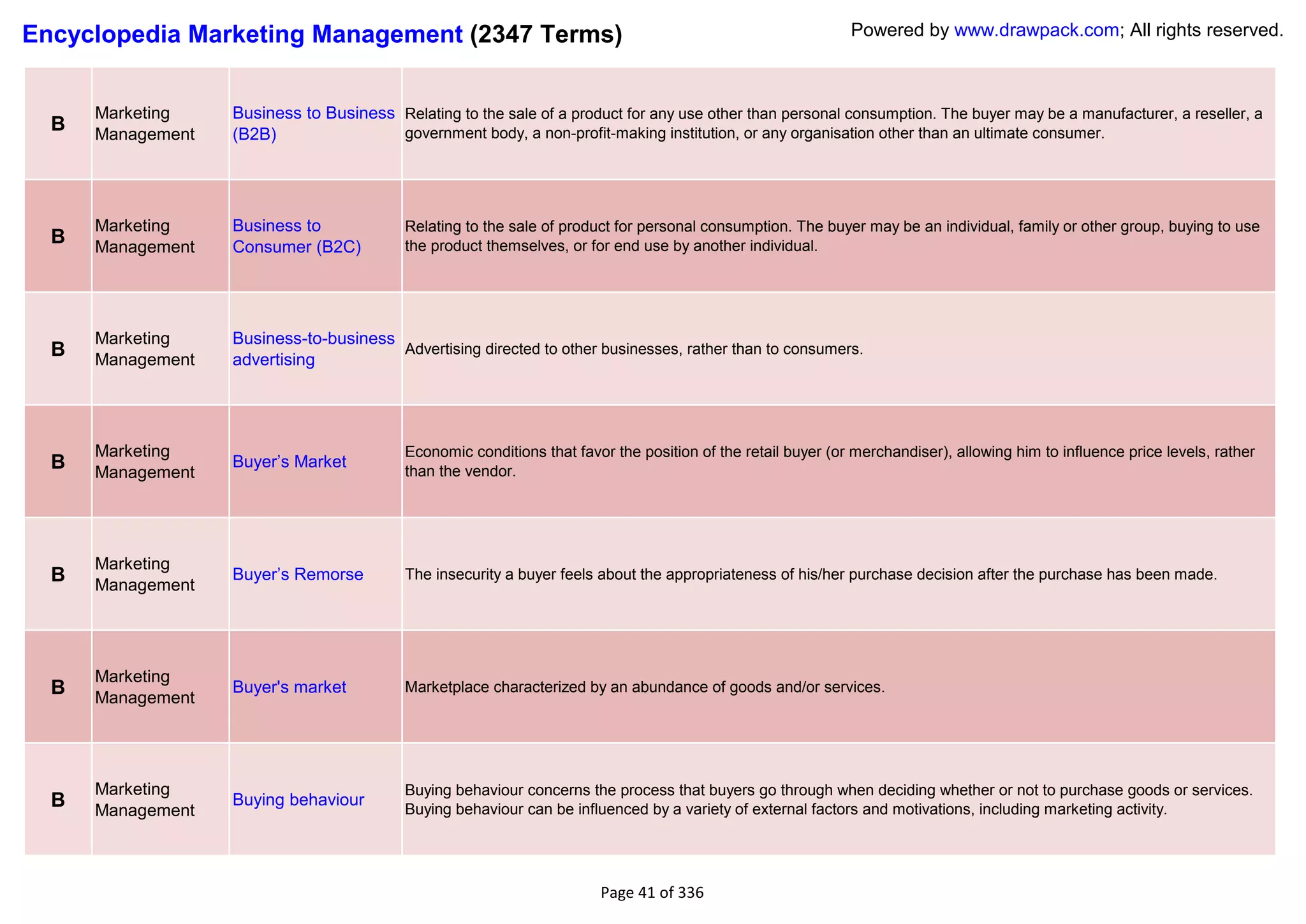Click the 'All rights reserved.' text
The width and height of the screenshot is (1306, 924).
1207,30
